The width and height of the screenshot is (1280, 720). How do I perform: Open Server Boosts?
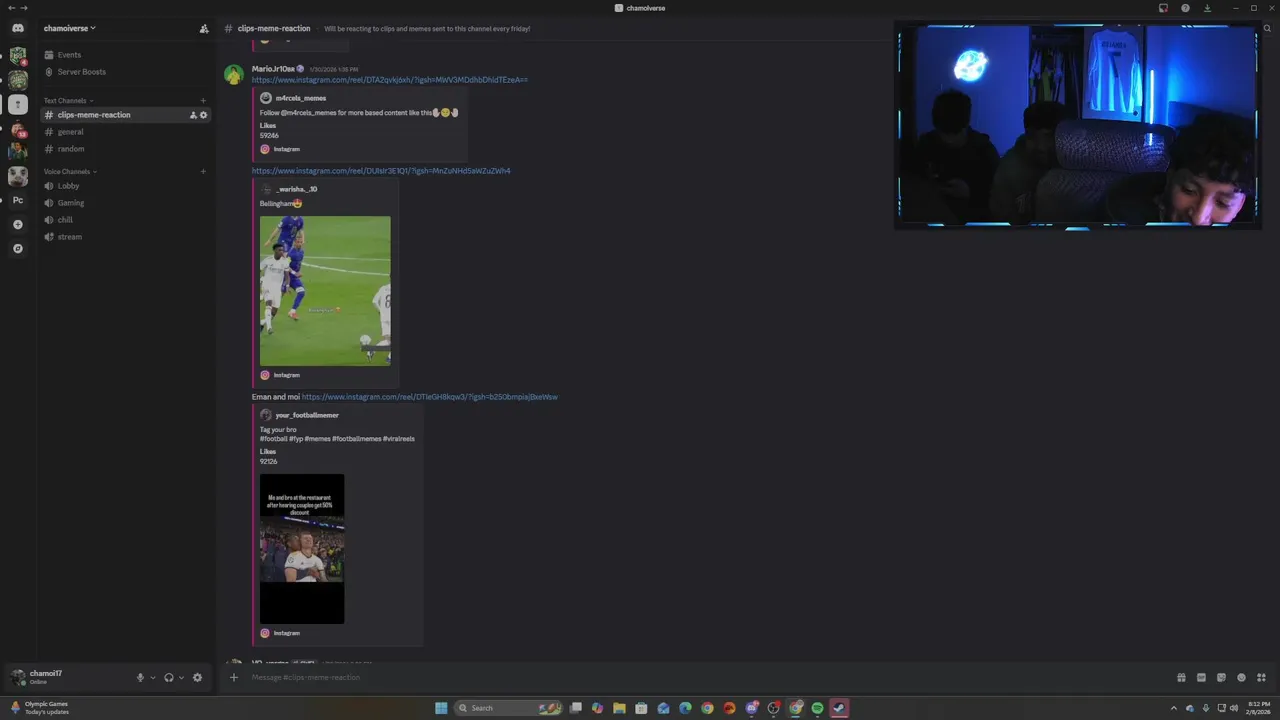click(81, 72)
